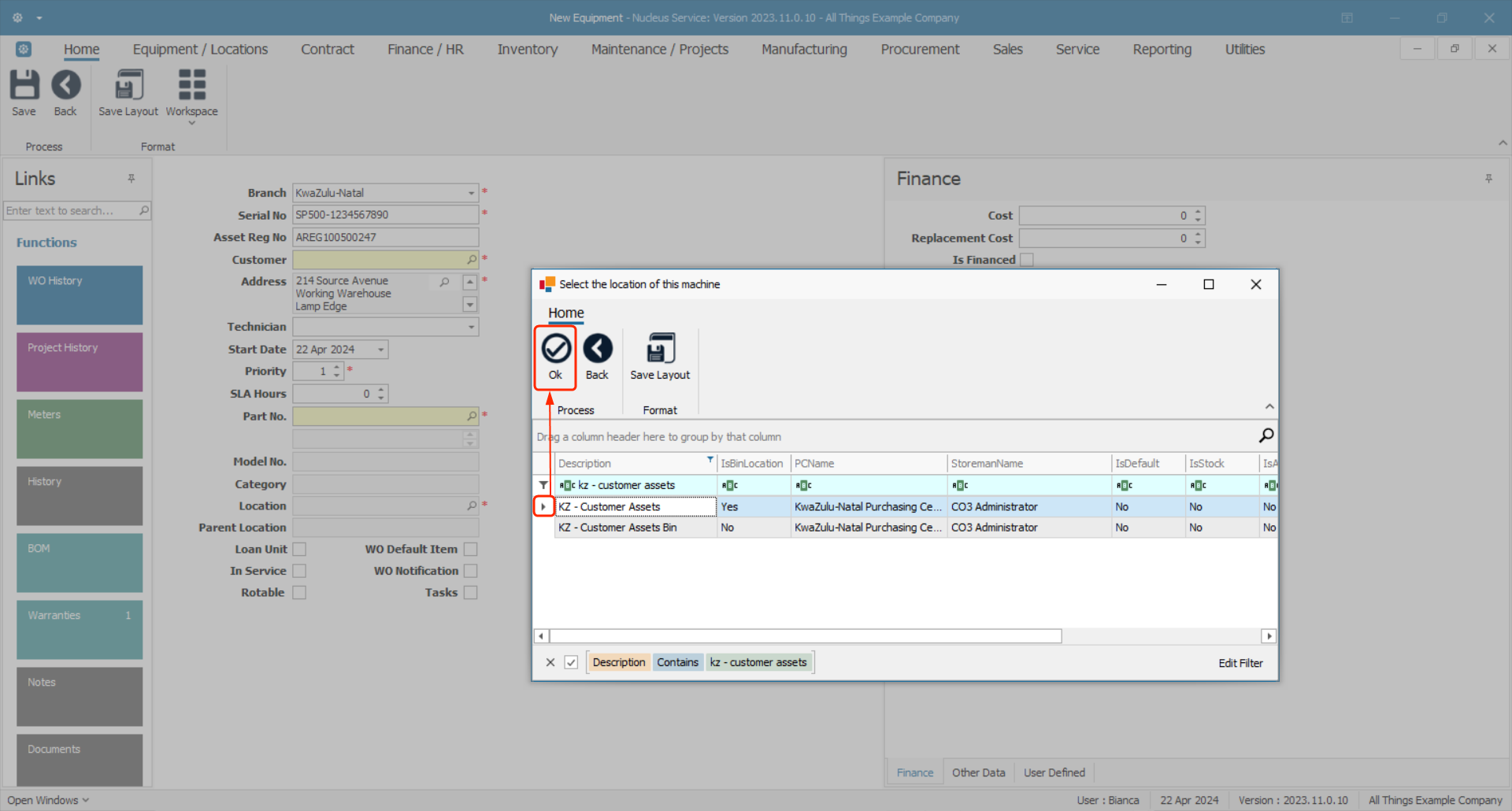
Task: Open the Start Date calendar dropdown
Action: click(381, 350)
